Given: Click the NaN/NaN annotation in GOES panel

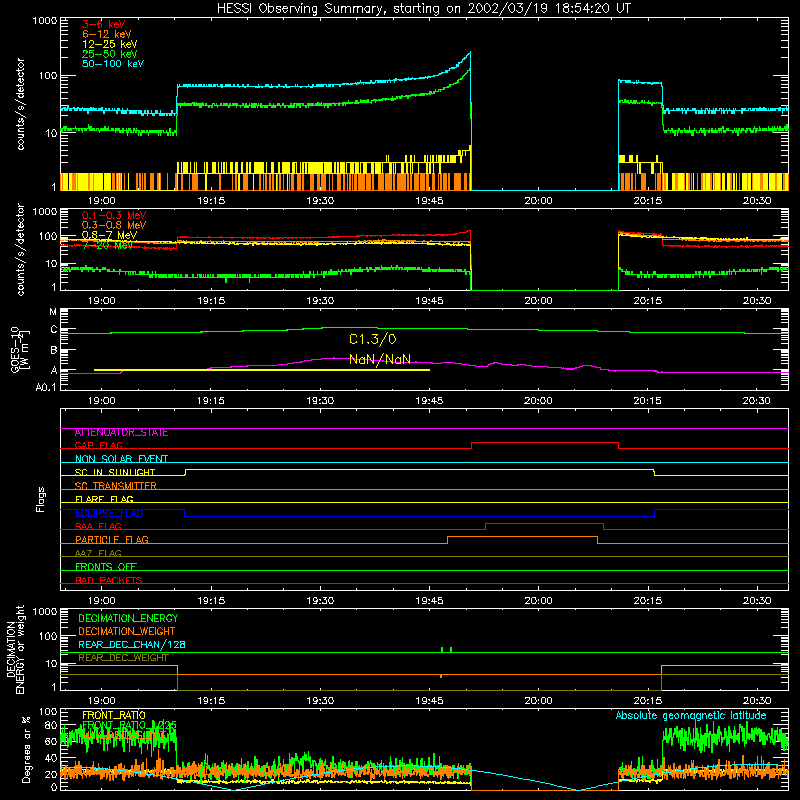Looking at the screenshot, I should [380, 360].
